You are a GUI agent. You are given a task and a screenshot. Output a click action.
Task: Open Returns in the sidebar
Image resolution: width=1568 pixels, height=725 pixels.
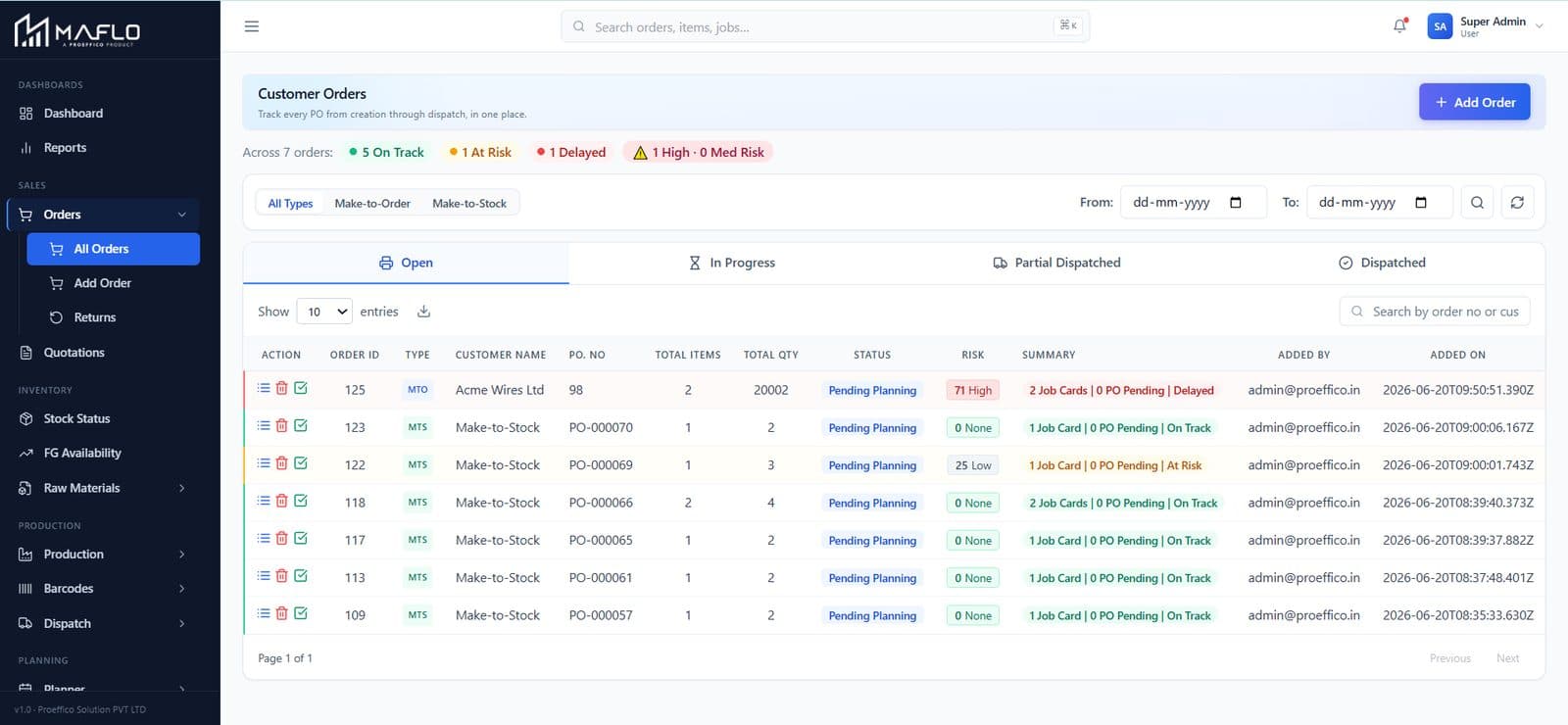[x=113, y=317]
